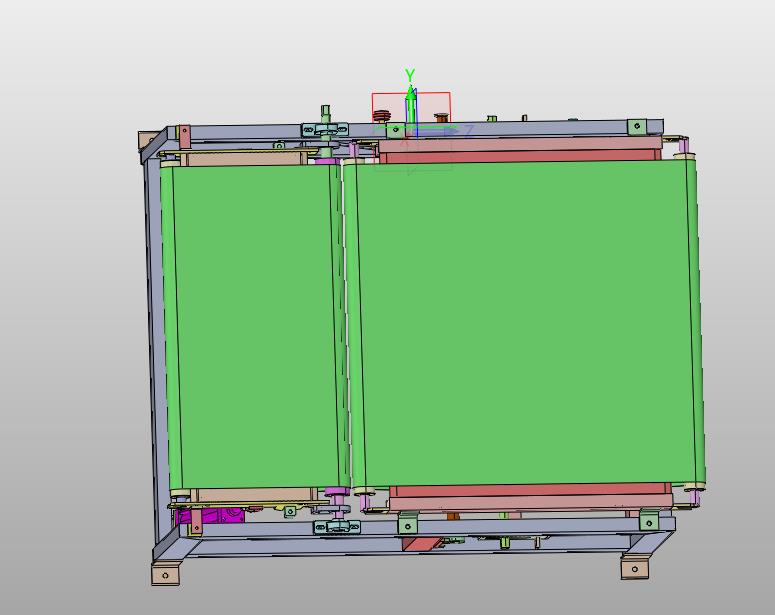Screen dimensions: 775x615
Task: Select the blue Z-axis arrow of the triad
Action: point(437,130)
